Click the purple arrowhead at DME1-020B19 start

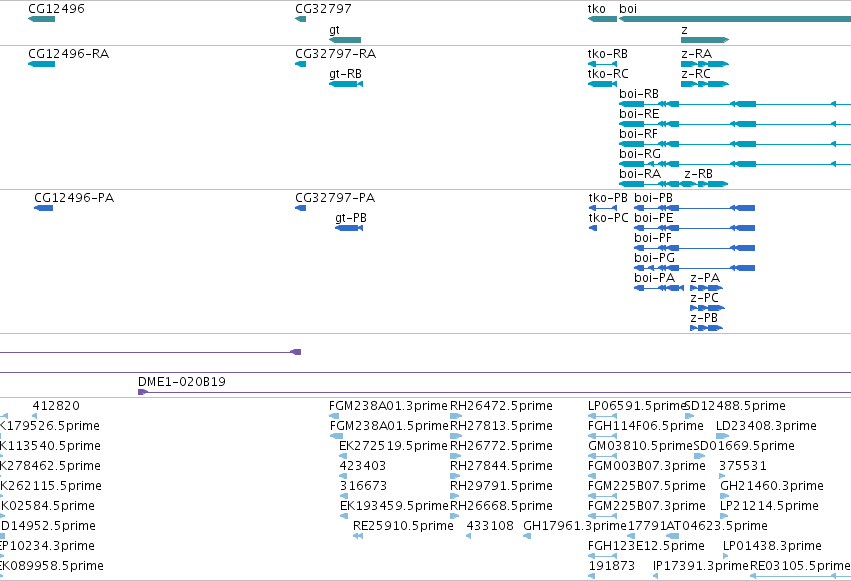pos(143,392)
